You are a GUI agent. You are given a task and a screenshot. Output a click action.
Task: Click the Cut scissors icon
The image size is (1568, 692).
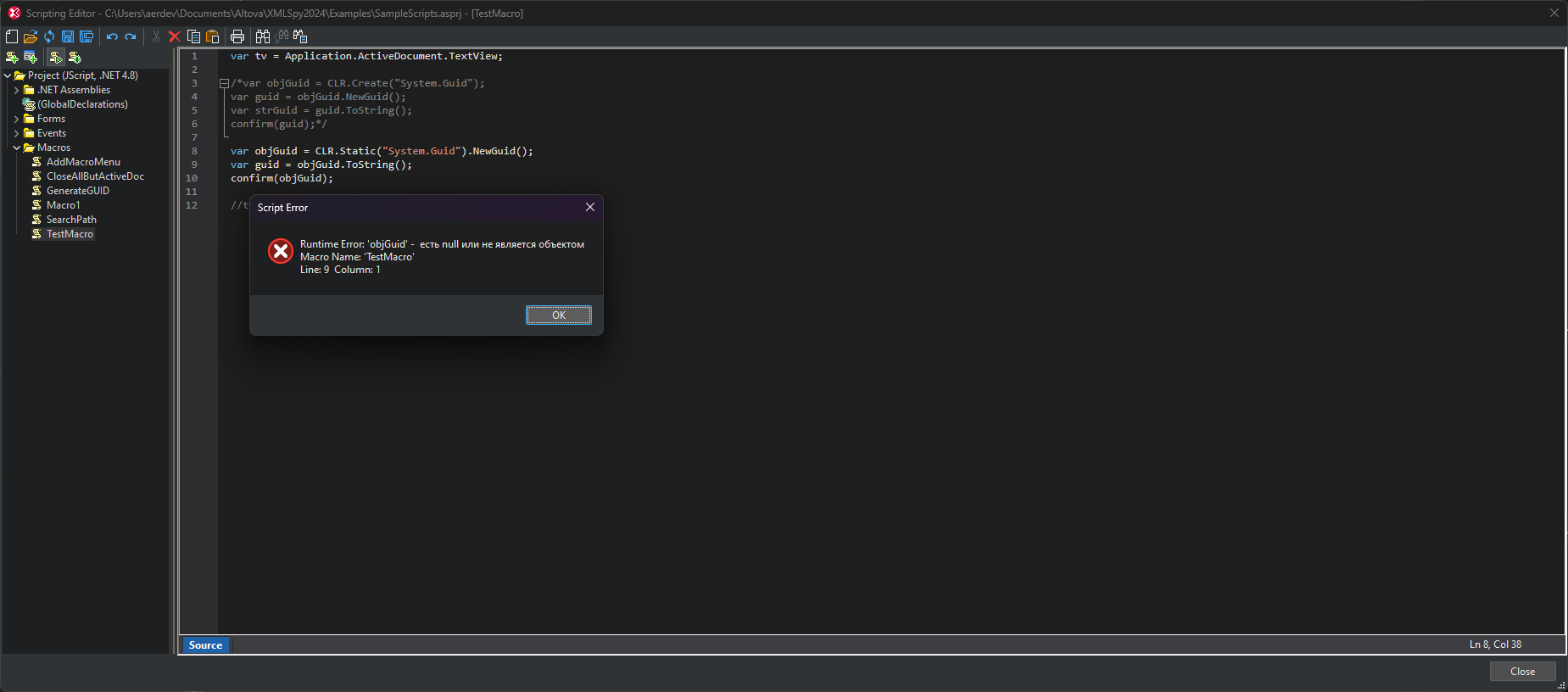pos(156,36)
